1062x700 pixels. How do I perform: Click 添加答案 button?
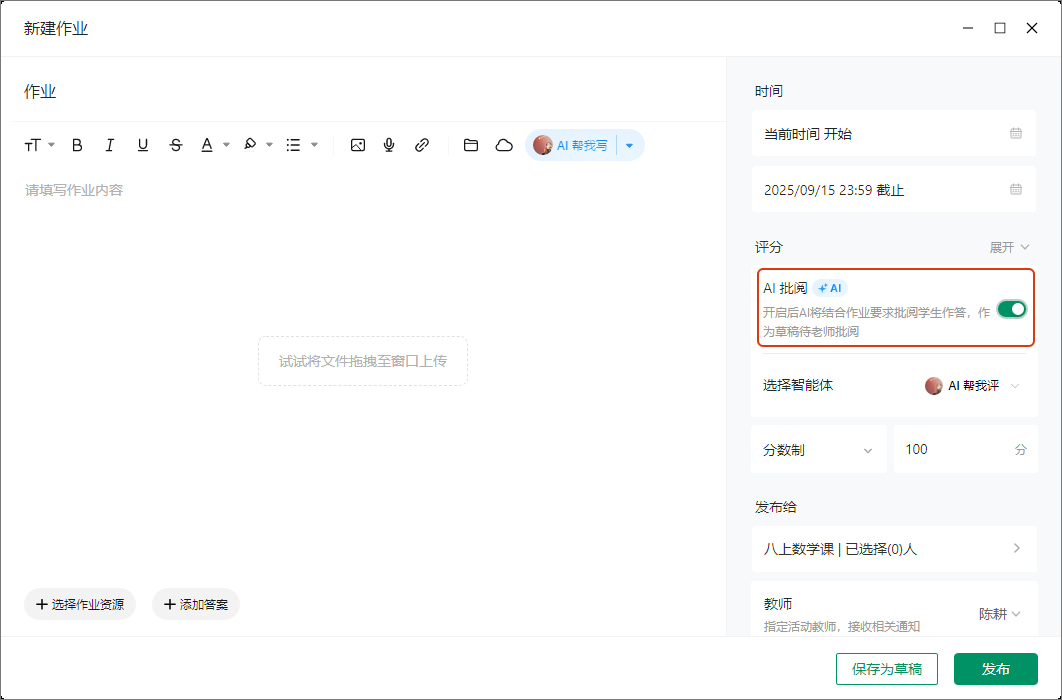pyautogui.click(x=196, y=604)
